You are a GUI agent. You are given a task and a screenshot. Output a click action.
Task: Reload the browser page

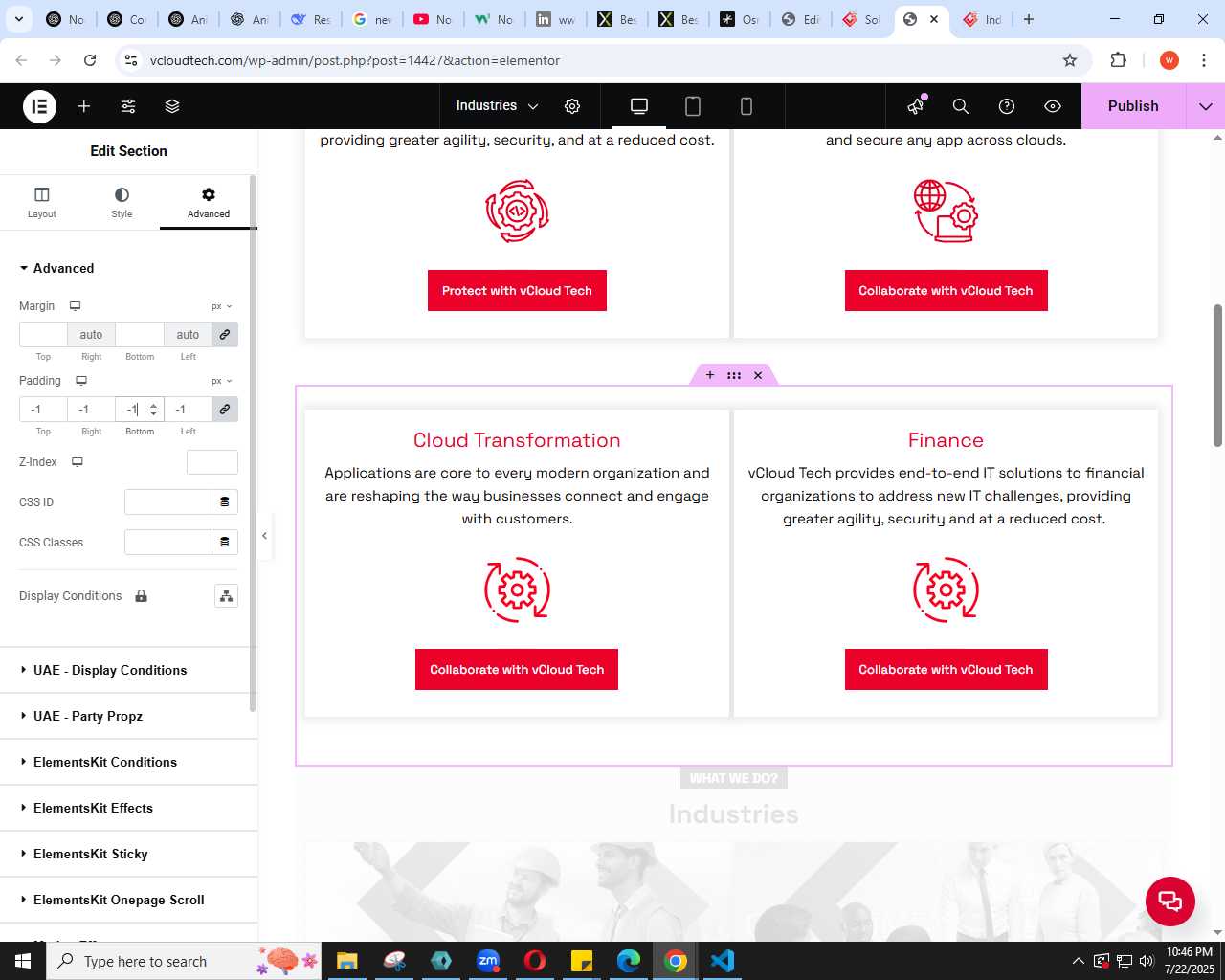[90, 60]
